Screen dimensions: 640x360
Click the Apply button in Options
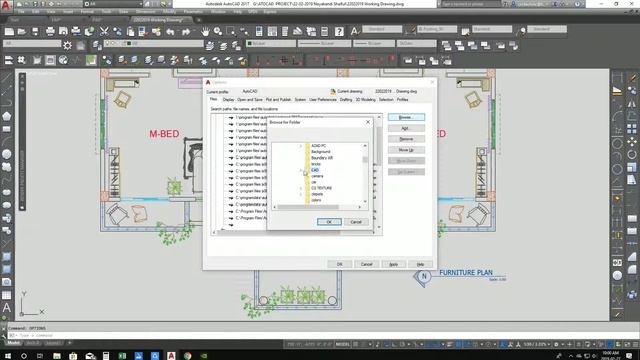(393, 264)
